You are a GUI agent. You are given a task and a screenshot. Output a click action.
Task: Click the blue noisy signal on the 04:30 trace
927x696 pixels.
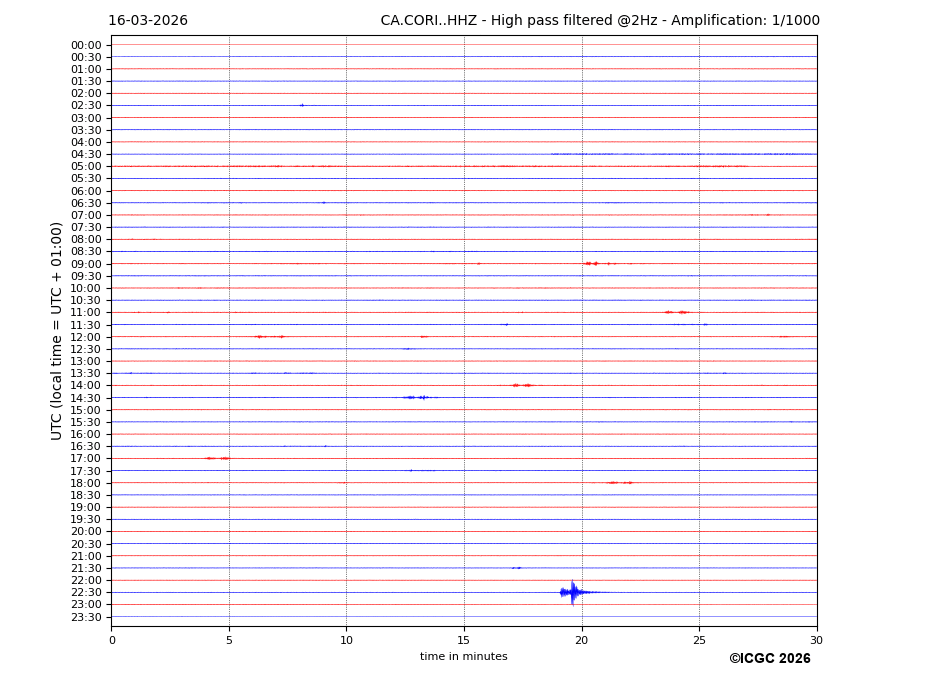680,154
